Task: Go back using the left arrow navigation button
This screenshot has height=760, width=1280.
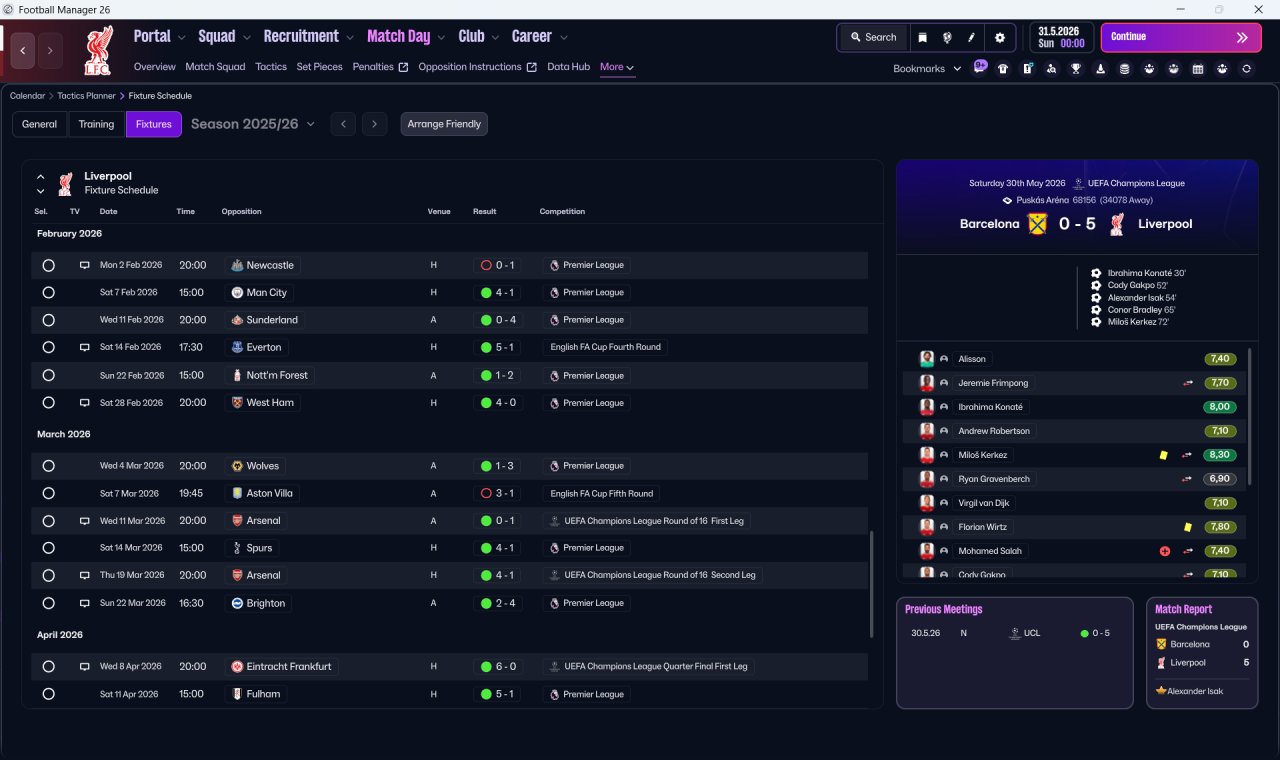Action: [x=23, y=50]
